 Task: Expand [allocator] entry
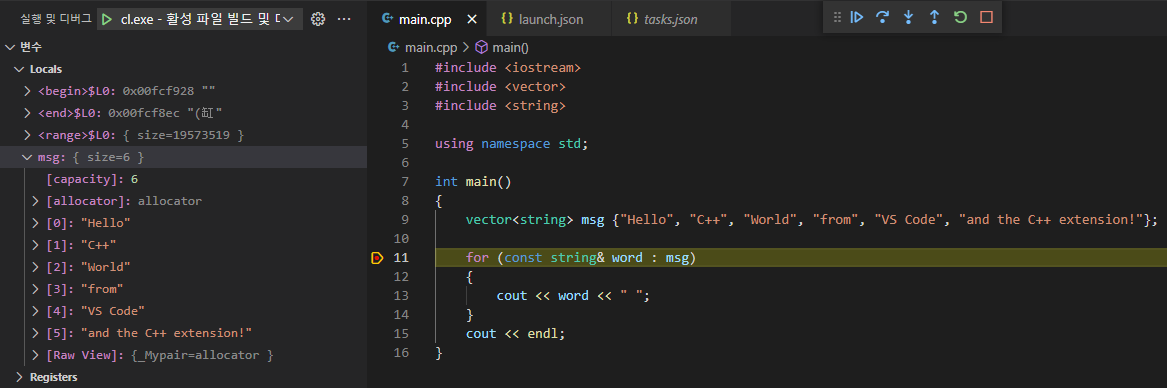pyautogui.click(x=36, y=201)
